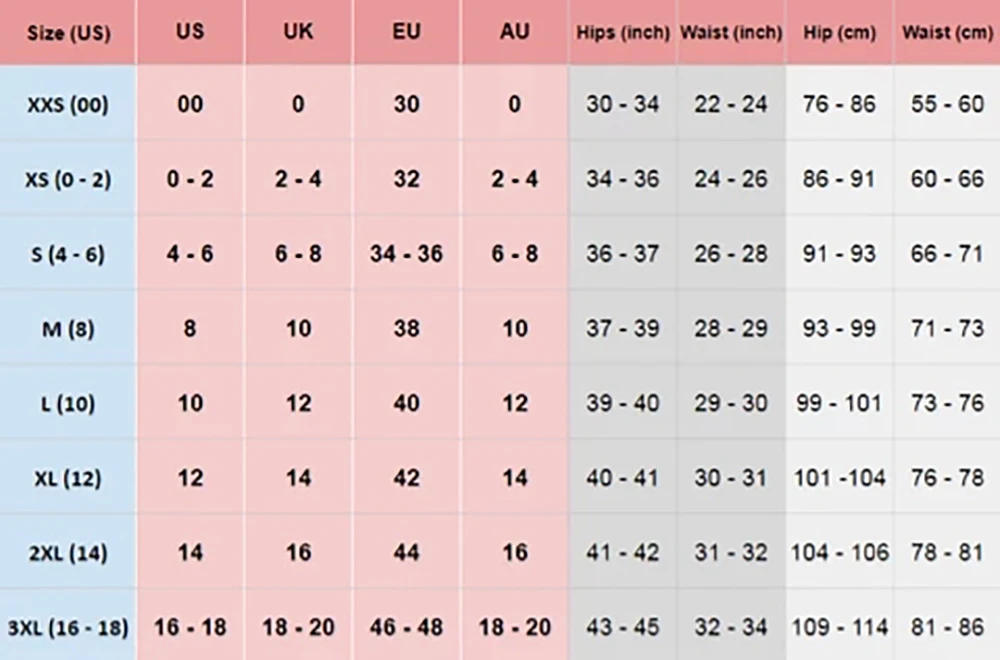Select the Hips (inch) header cell
The width and height of the screenshot is (1000, 660).
pyautogui.click(x=623, y=32)
